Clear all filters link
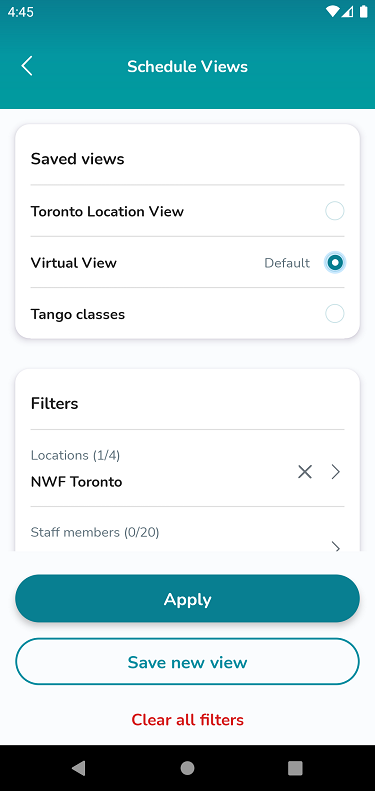 pyautogui.click(x=188, y=720)
